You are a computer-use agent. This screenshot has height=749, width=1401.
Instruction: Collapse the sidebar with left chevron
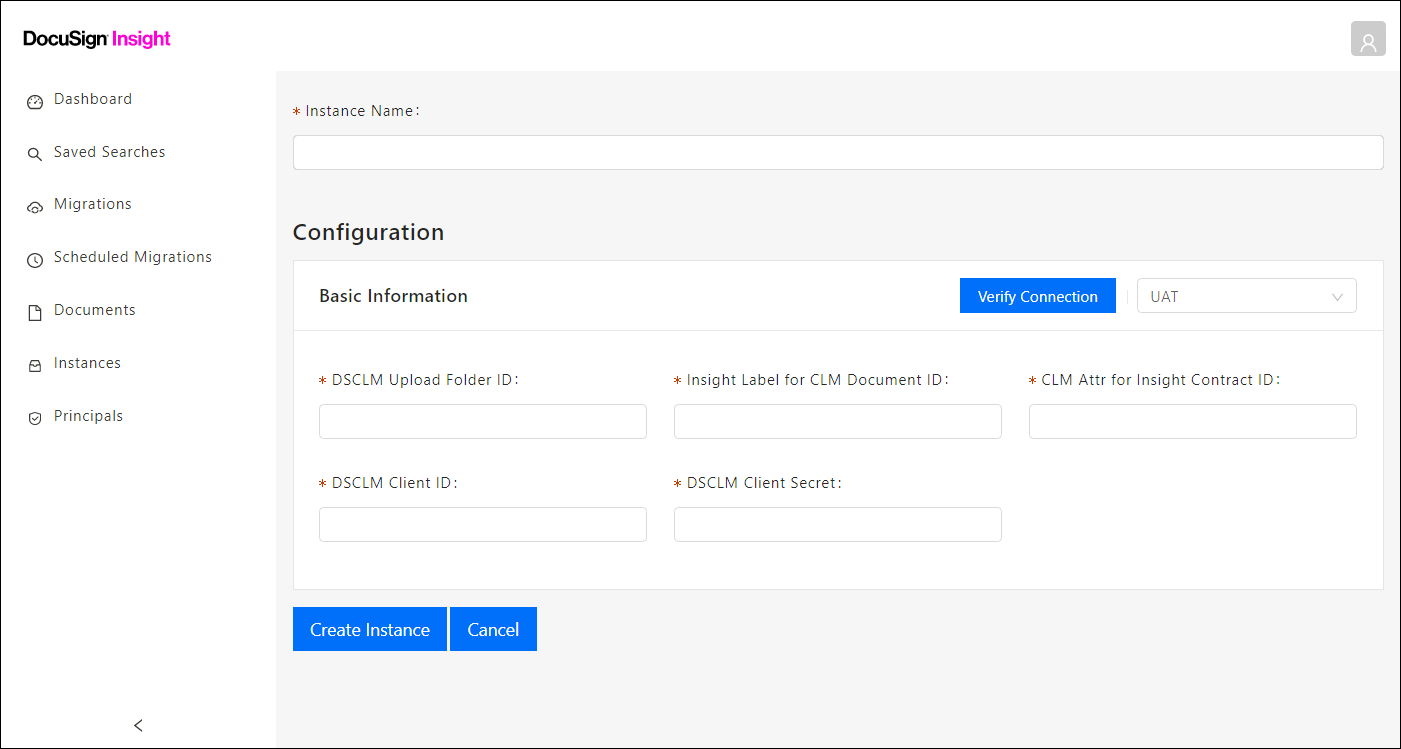tap(138, 725)
